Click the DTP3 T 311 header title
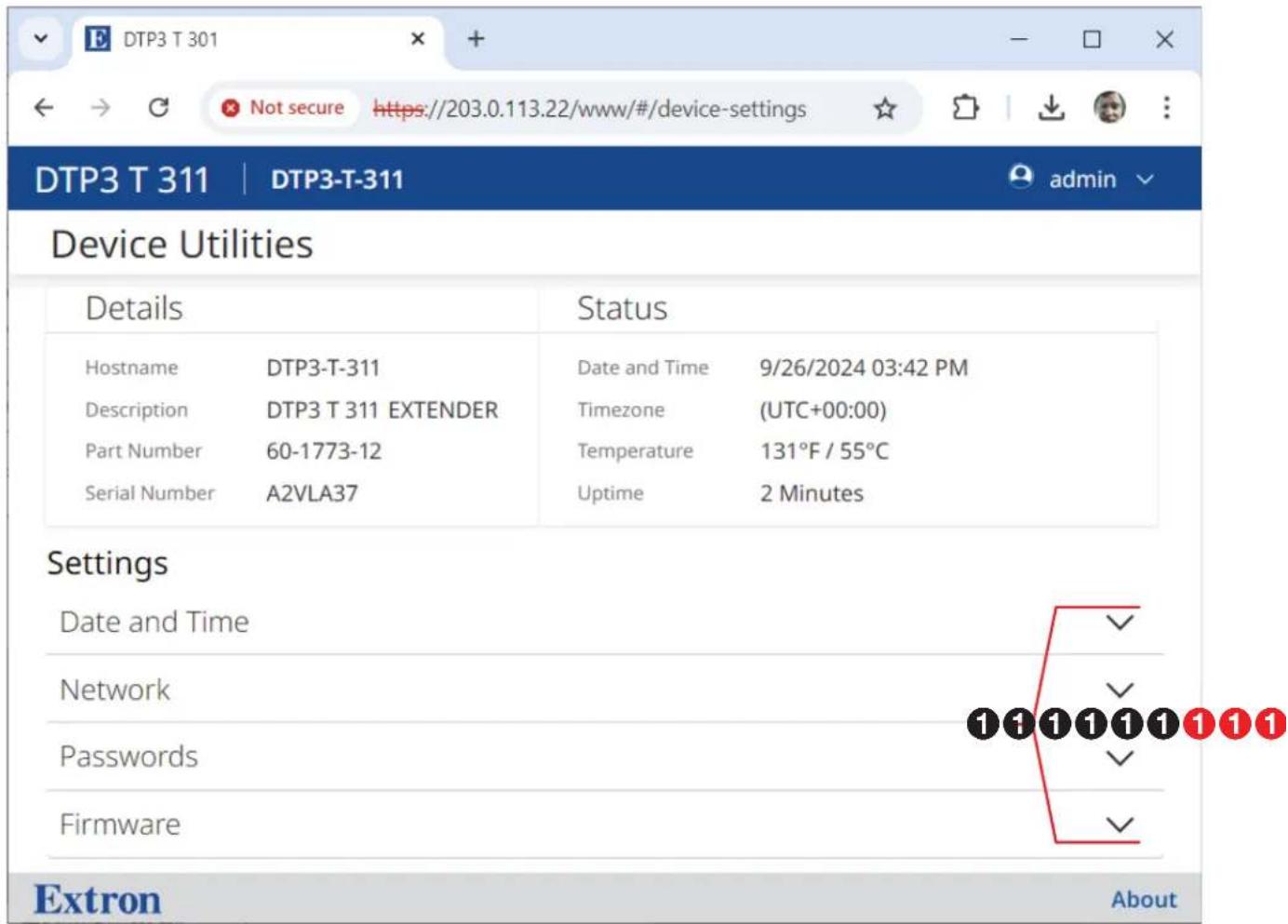 pyautogui.click(x=122, y=180)
